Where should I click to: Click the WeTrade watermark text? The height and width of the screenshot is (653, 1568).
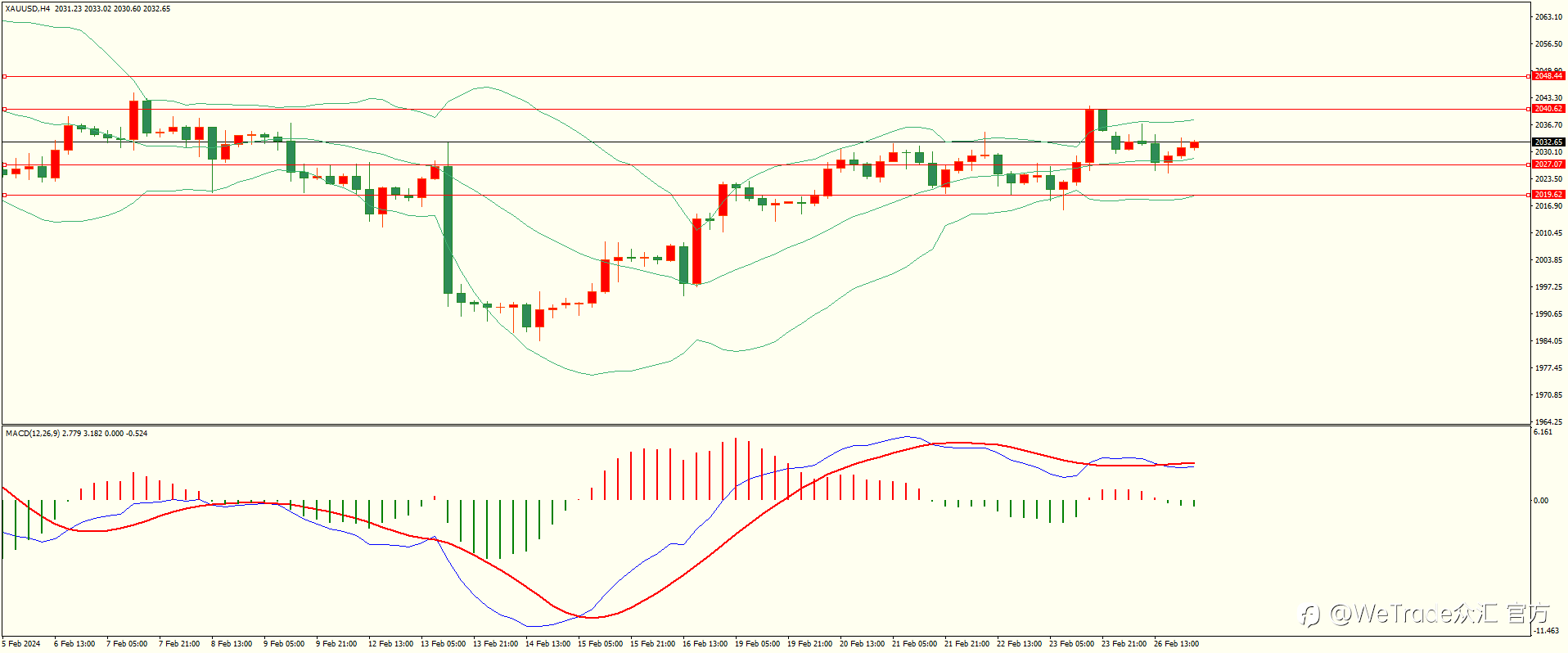point(1425,614)
